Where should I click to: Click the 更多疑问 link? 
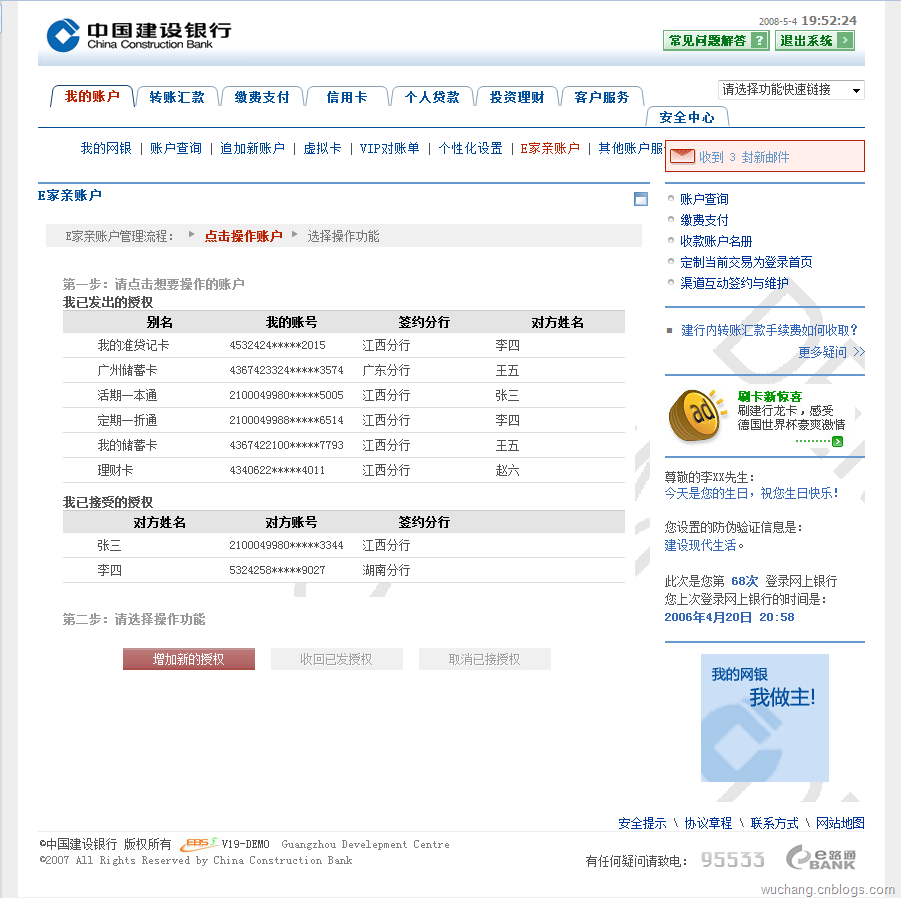click(x=831, y=352)
